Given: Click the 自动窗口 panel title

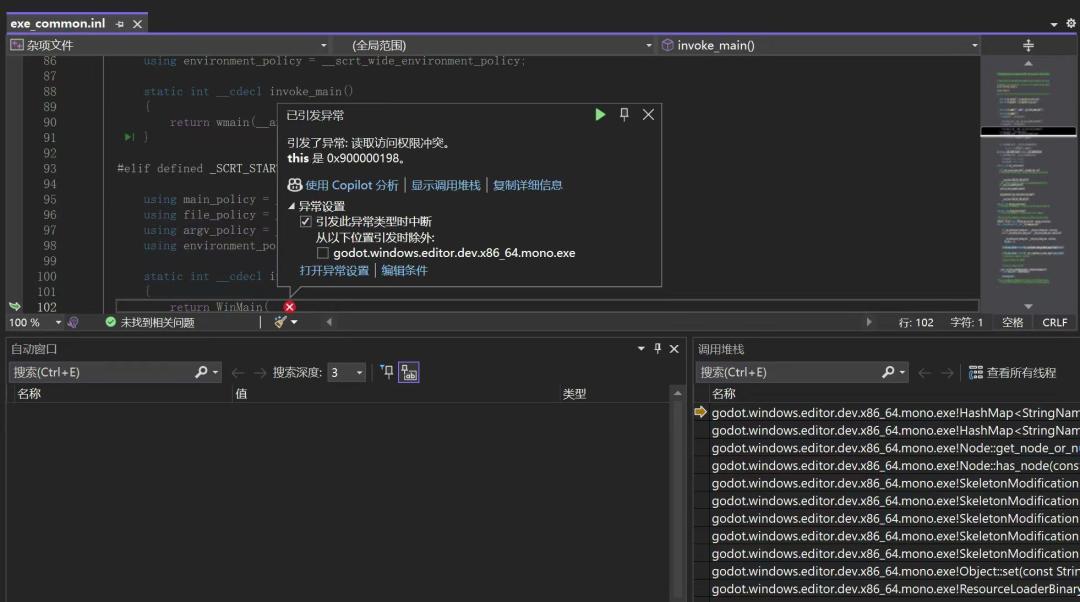Looking at the screenshot, I should click(x=34, y=349).
